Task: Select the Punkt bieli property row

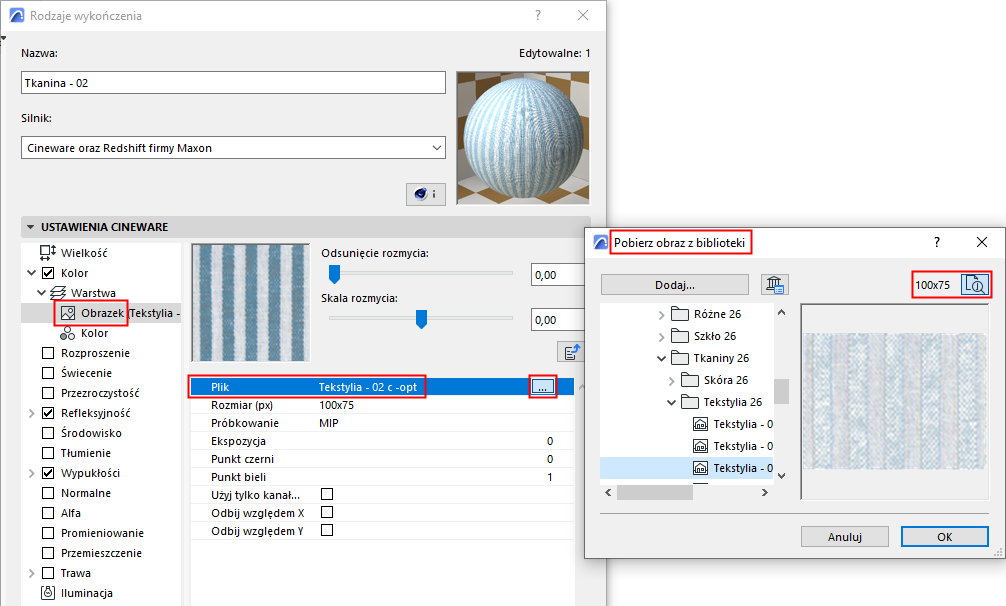Action: 382,476
